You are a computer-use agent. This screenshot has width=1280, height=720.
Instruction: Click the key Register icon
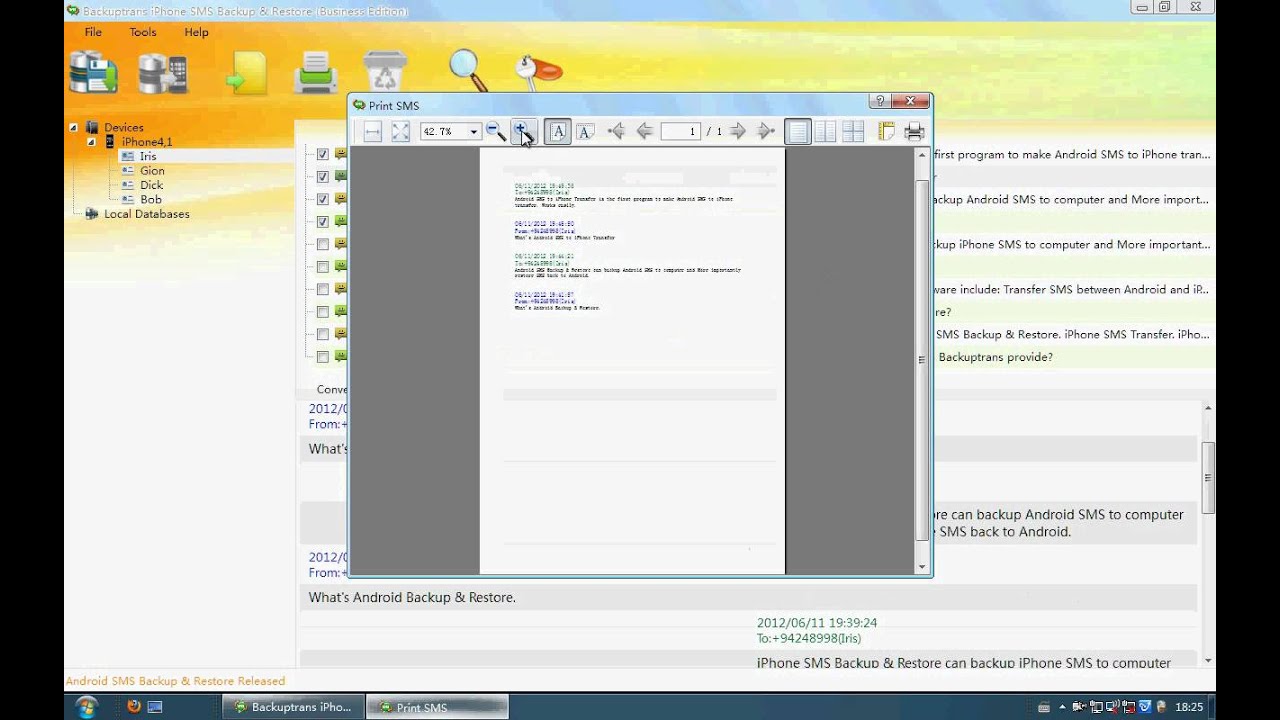539,71
